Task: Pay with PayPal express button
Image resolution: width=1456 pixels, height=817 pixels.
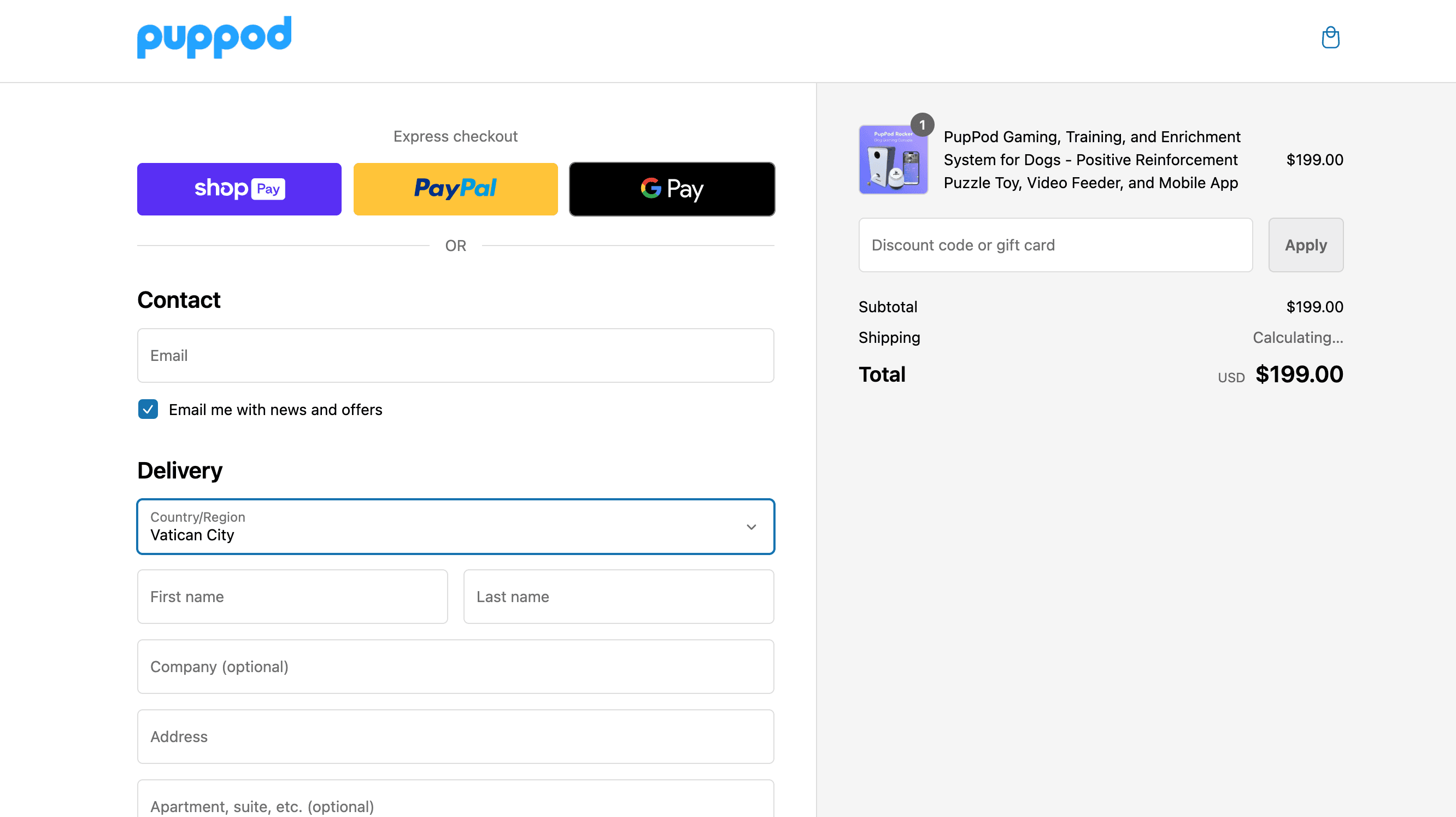Action: [456, 189]
